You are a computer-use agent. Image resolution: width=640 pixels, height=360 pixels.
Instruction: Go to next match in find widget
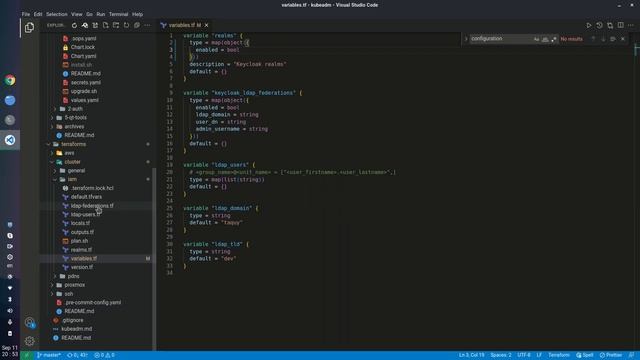point(603,39)
